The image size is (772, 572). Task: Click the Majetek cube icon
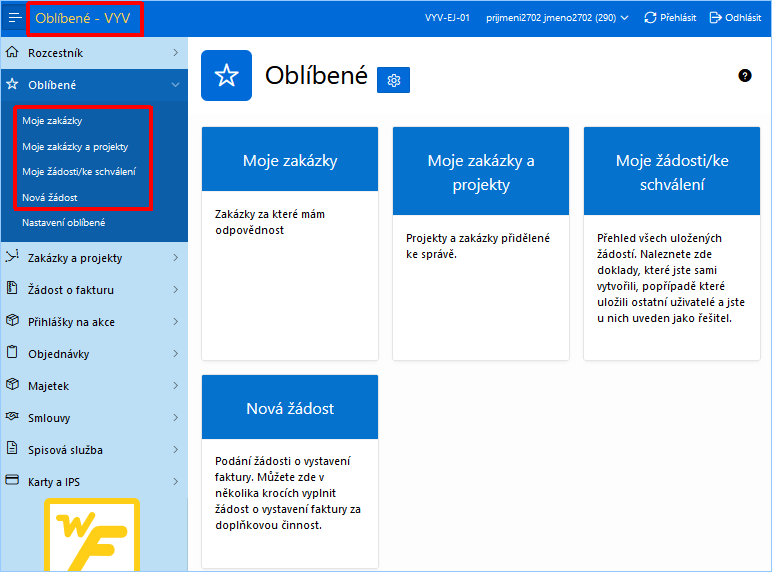[12, 384]
